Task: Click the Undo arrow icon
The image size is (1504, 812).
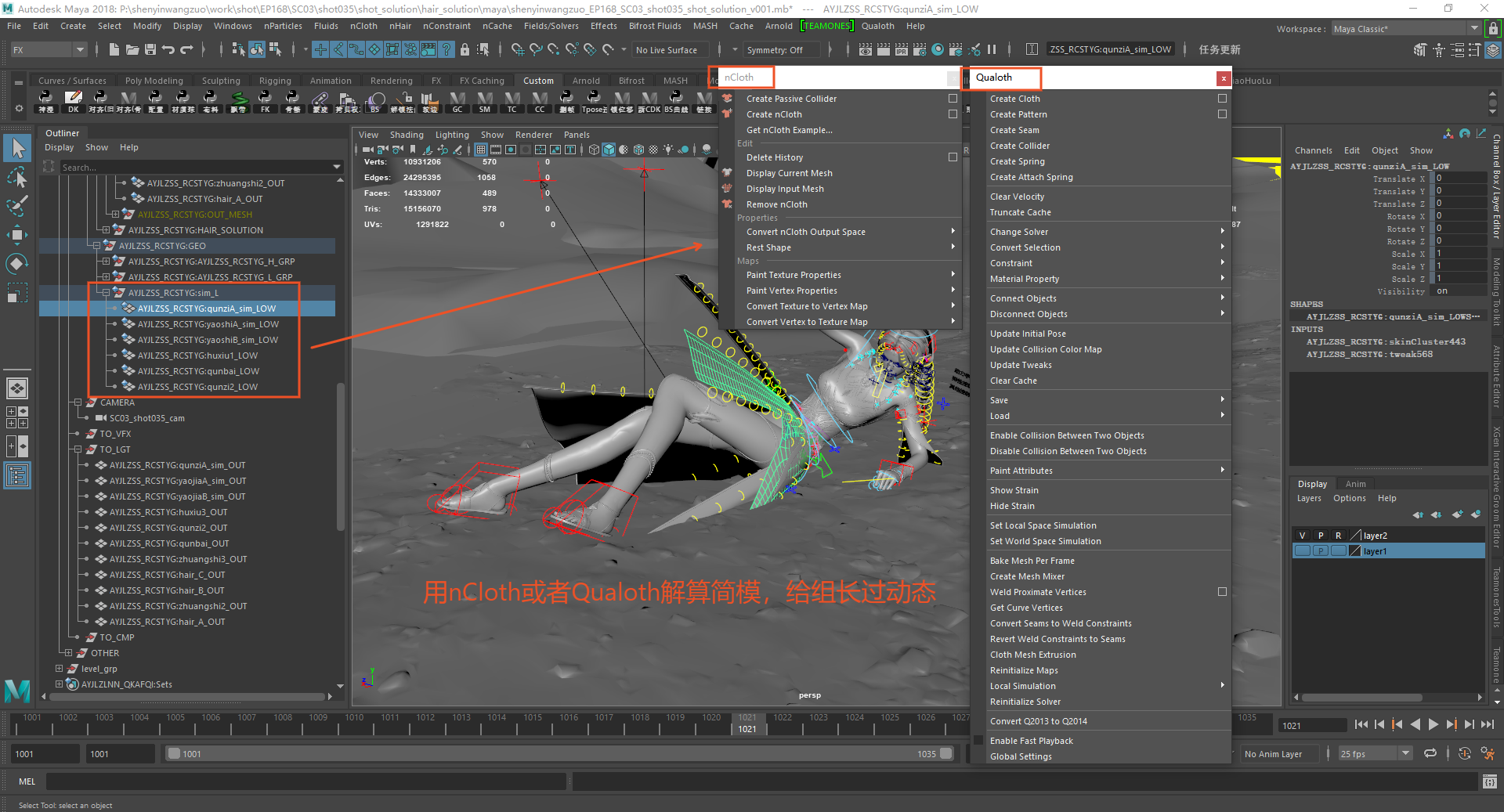Action: tap(168, 50)
